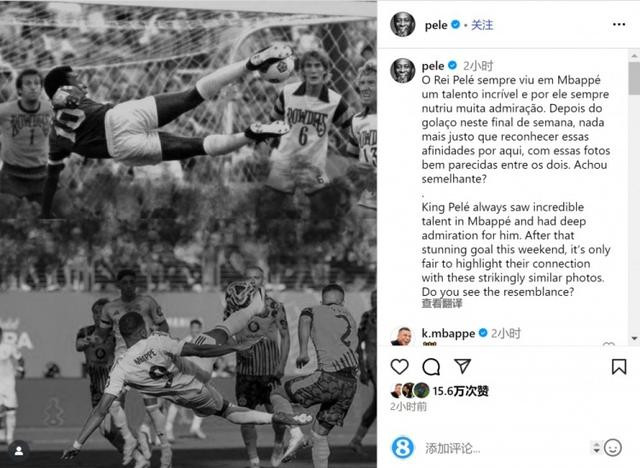Click 查看翻译 to view translation
The image size is (640, 468).
tap(442, 304)
